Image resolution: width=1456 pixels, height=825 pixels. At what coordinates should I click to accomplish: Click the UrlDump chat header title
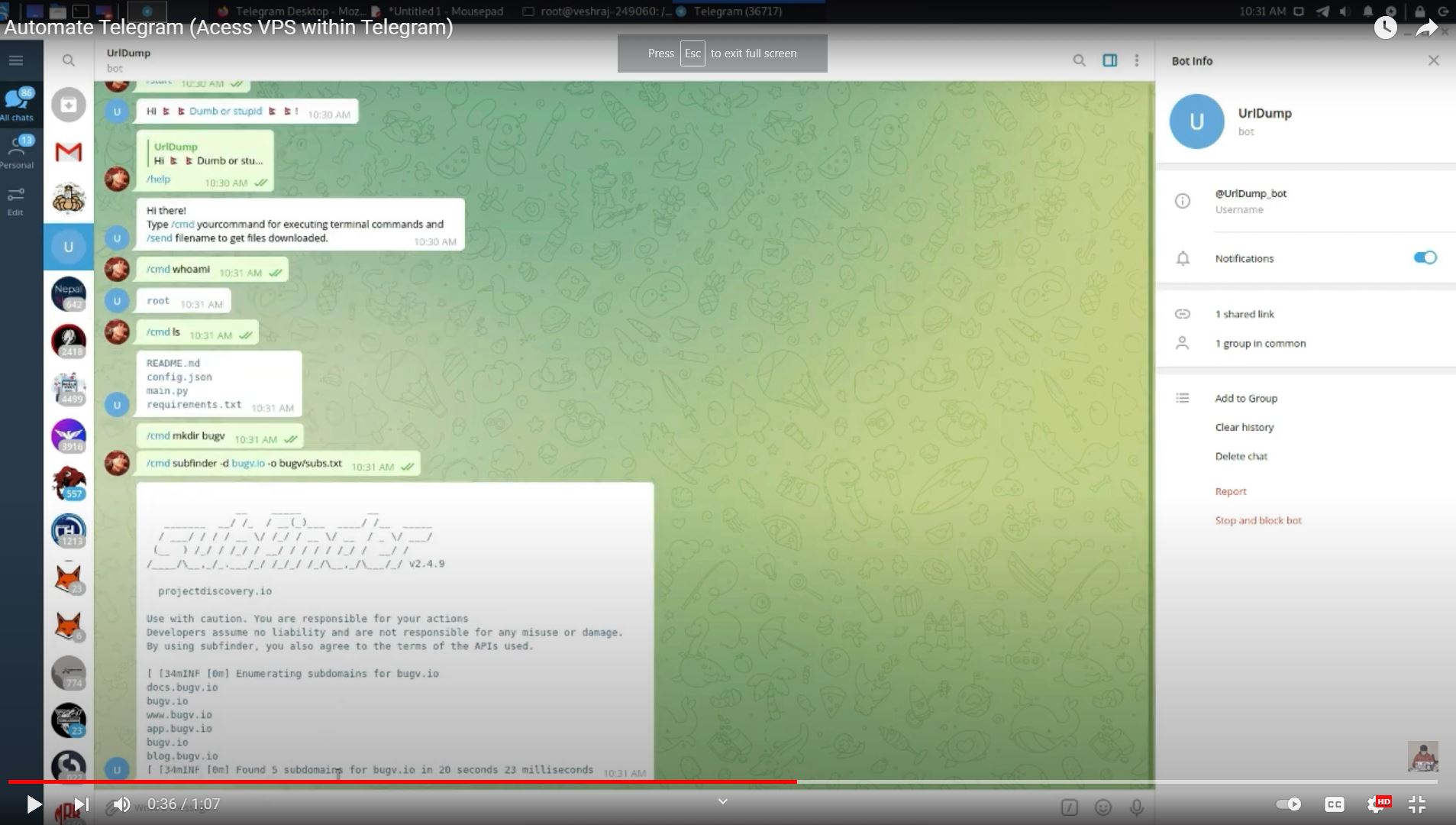(x=128, y=53)
